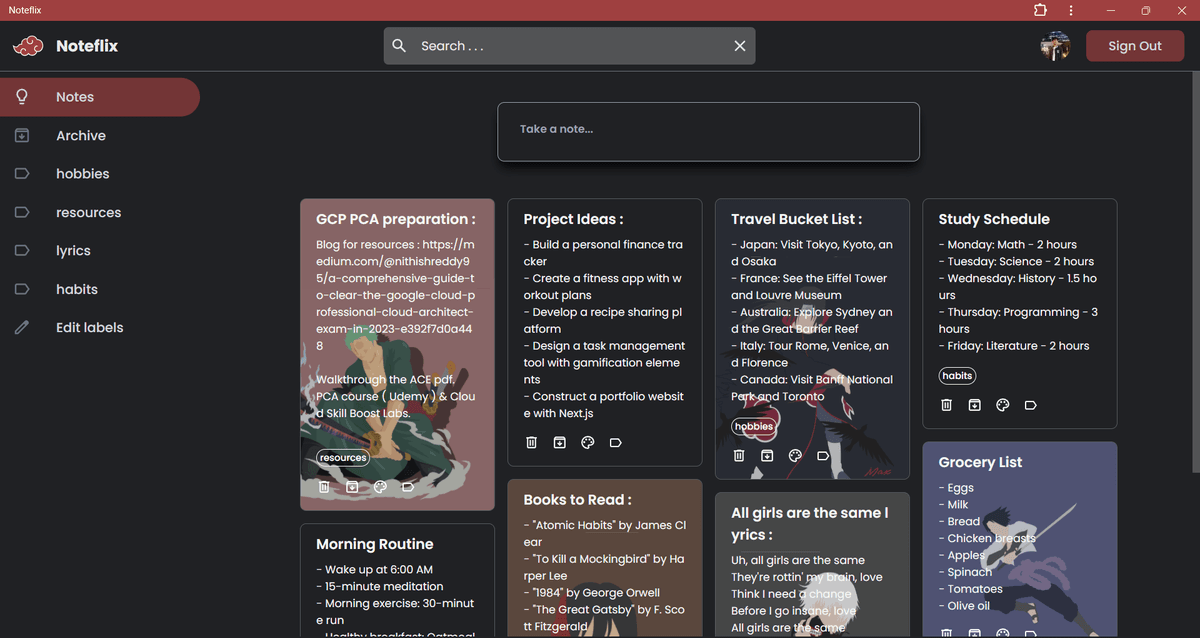Click the Noteflix title text

pyautogui.click(x=87, y=46)
